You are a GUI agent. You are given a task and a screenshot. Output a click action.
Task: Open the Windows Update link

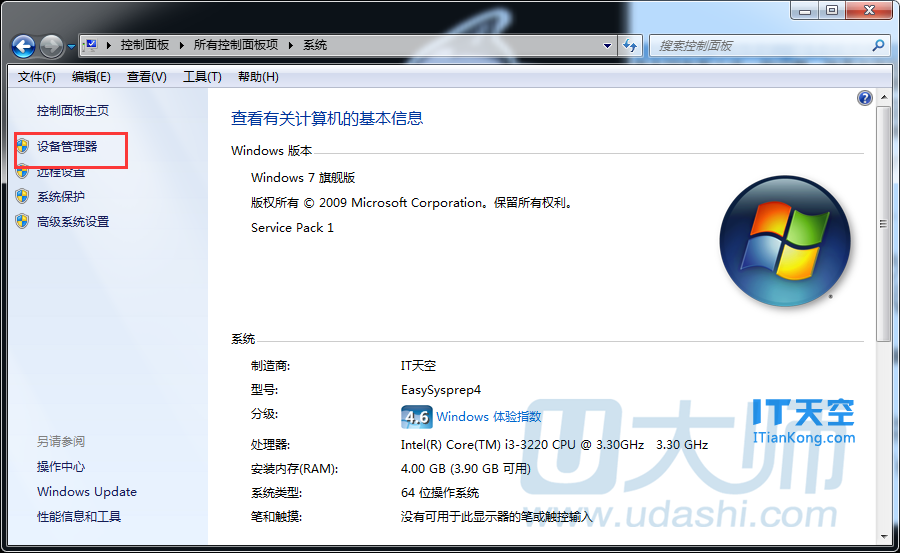pos(87,492)
